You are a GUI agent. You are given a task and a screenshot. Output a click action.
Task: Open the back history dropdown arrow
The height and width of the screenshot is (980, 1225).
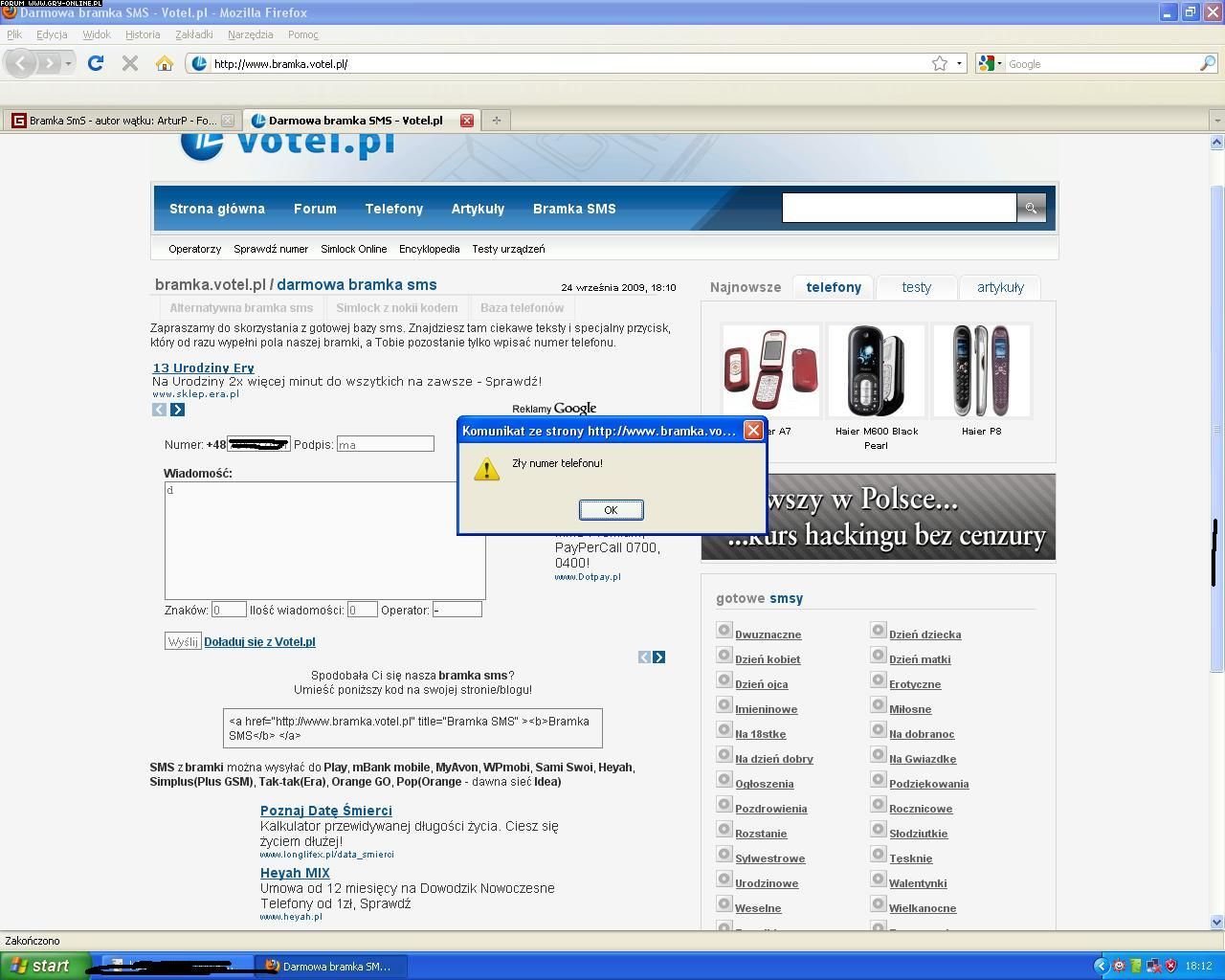pyautogui.click(x=68, y=63)
